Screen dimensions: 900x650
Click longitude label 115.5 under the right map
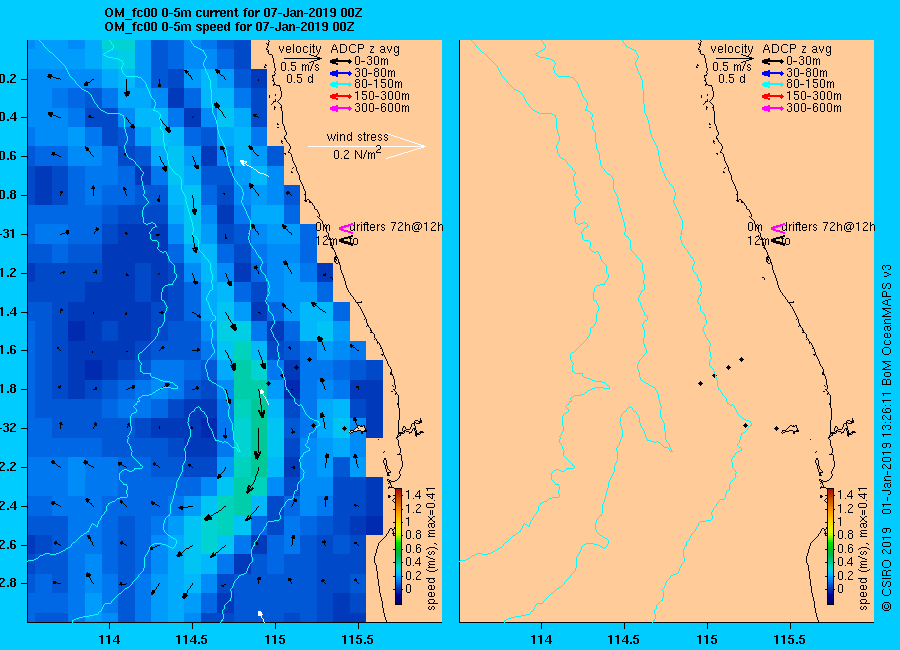click(790, 639)
